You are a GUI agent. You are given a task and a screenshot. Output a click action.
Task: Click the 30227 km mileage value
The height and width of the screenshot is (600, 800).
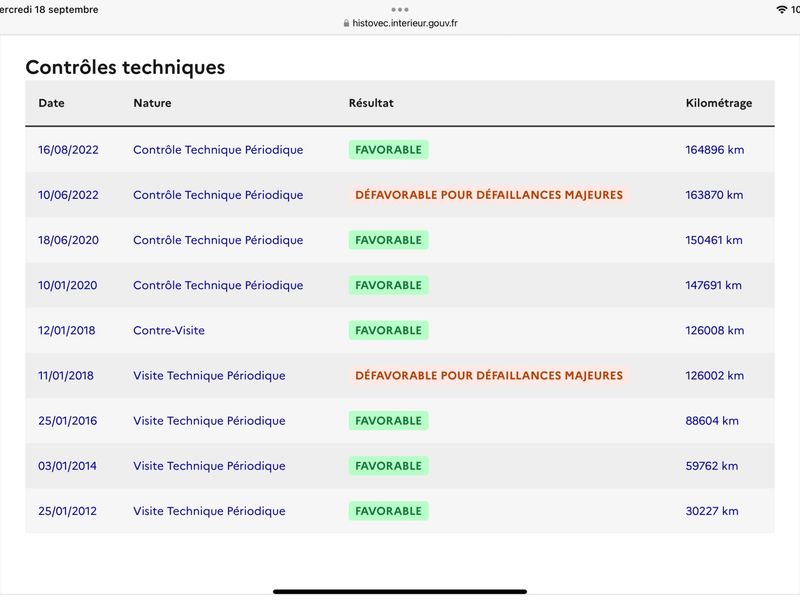[x=712, y=511]
